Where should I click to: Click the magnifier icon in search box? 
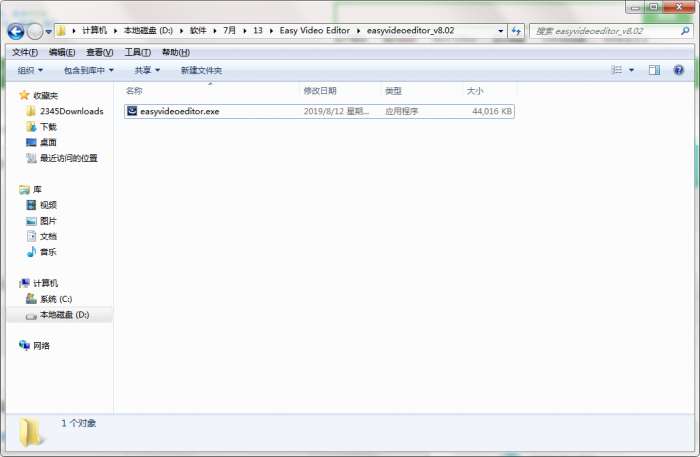click(685, 31)
